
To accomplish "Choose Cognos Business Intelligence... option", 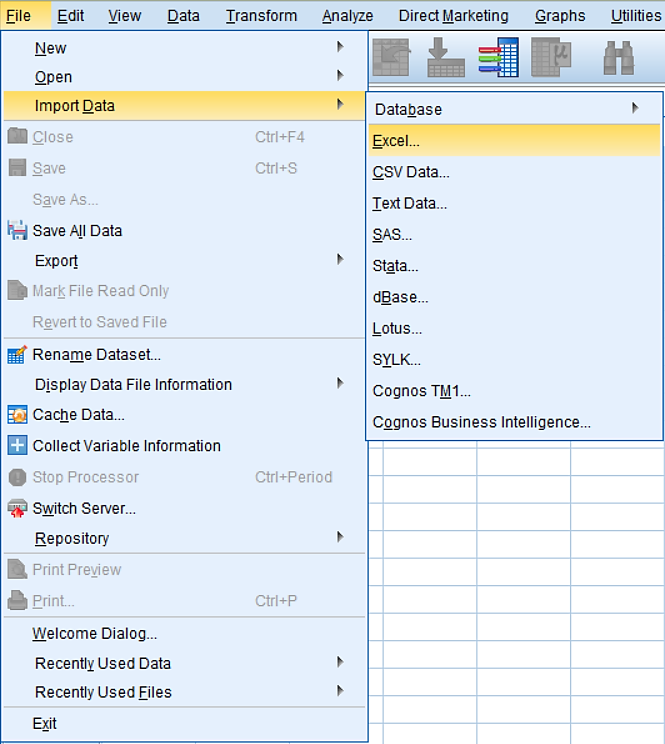I will pos(514,422).
